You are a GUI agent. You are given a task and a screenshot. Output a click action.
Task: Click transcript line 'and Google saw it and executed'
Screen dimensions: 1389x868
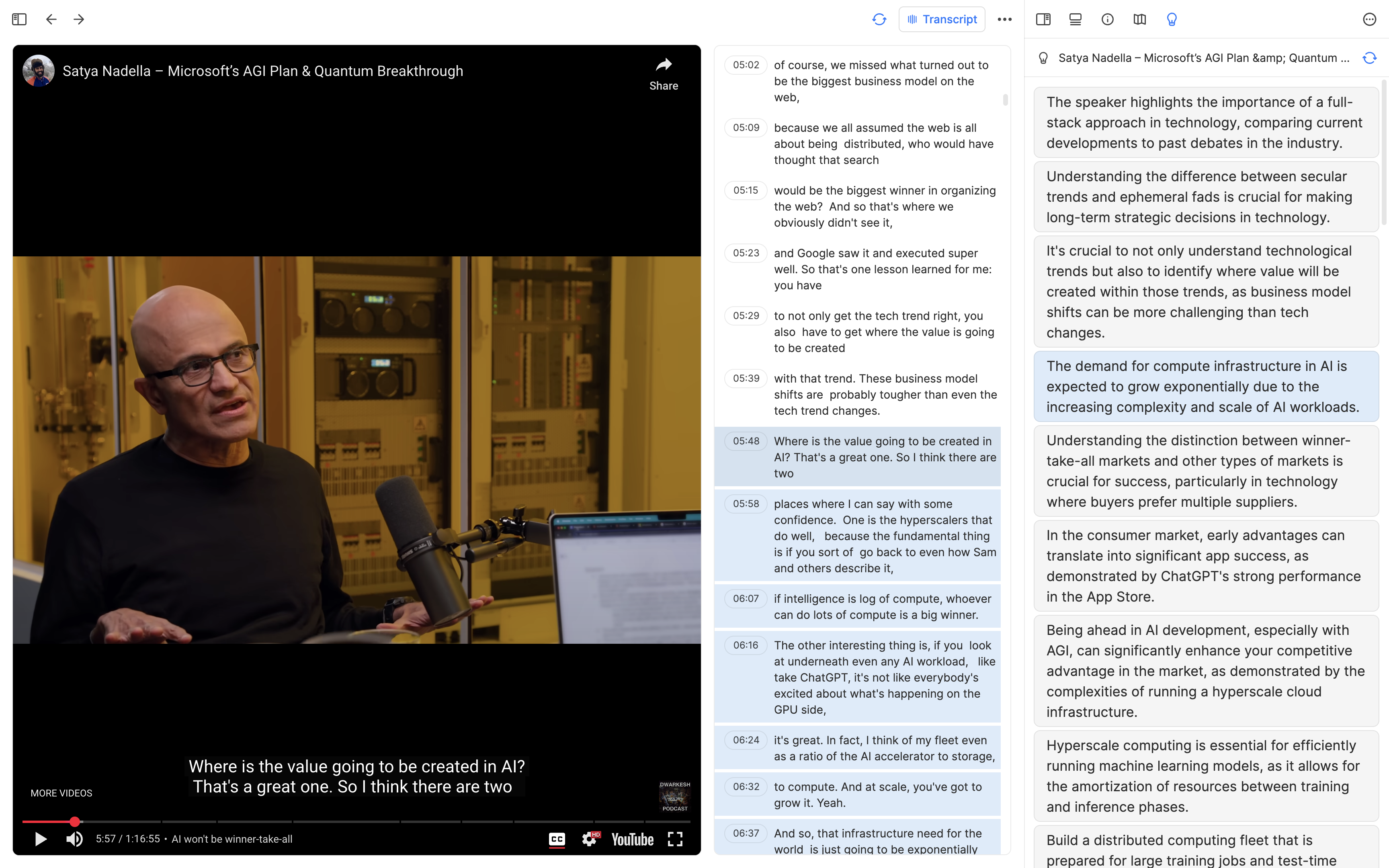[857, 269]
